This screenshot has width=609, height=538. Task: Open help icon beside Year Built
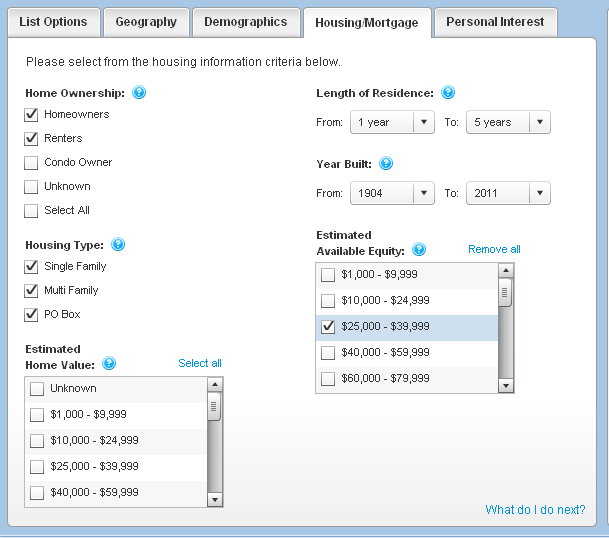point(386,164)
